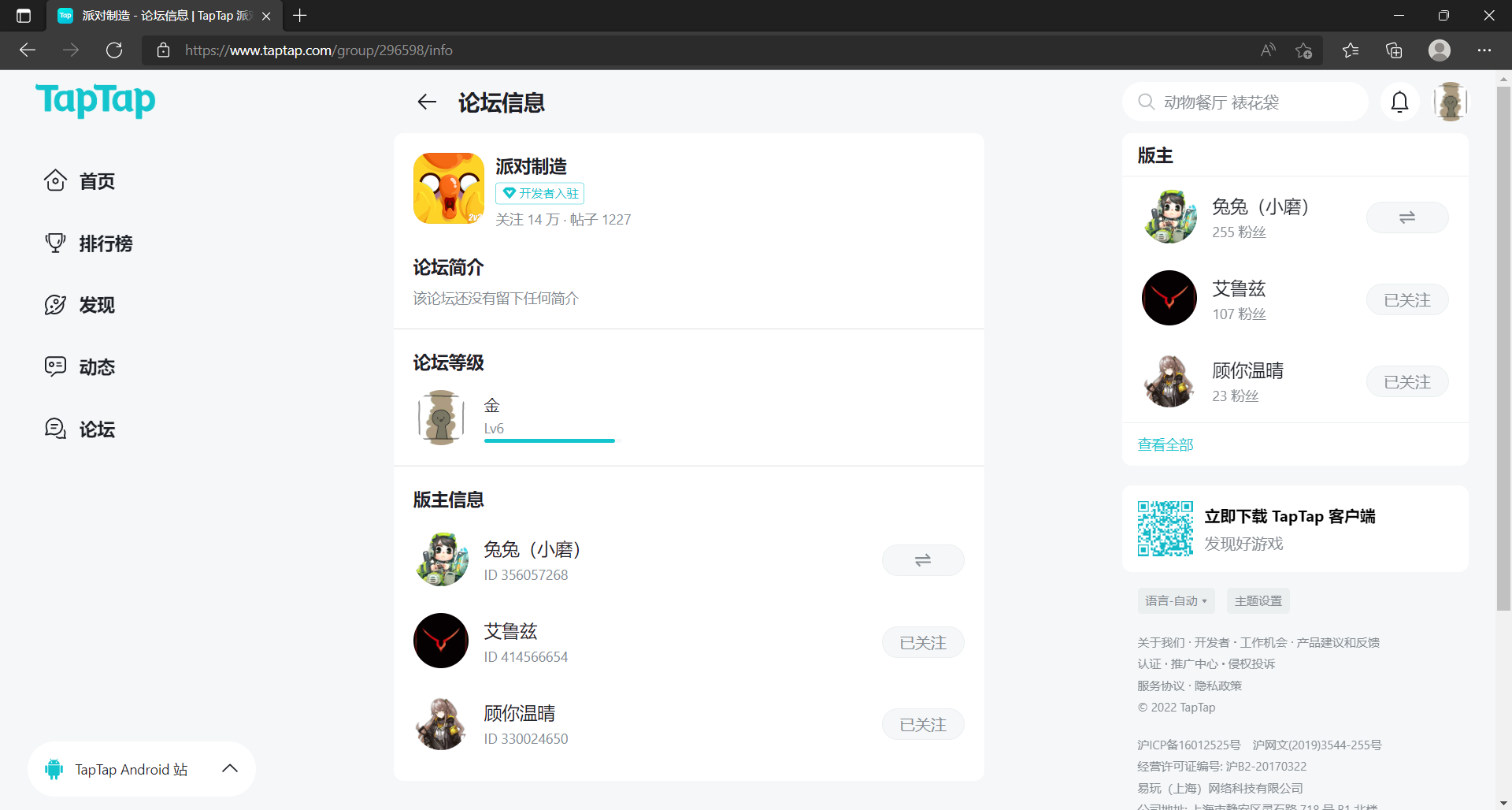This screenshot has width=1512, height=810.
Task: Click the 兔兔（小磨）name in 版主信息
Action: (x=532, y=549)
